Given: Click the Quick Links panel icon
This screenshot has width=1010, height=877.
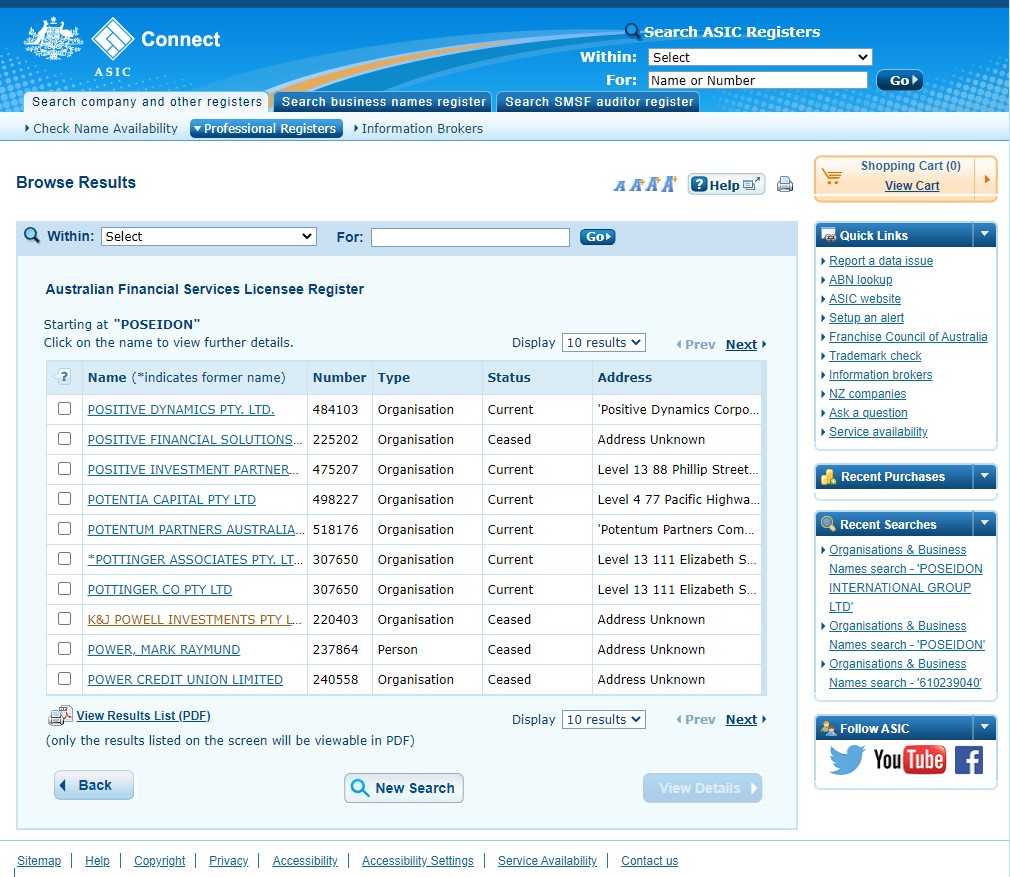Looking at the screenshot, I should point(828,235).
